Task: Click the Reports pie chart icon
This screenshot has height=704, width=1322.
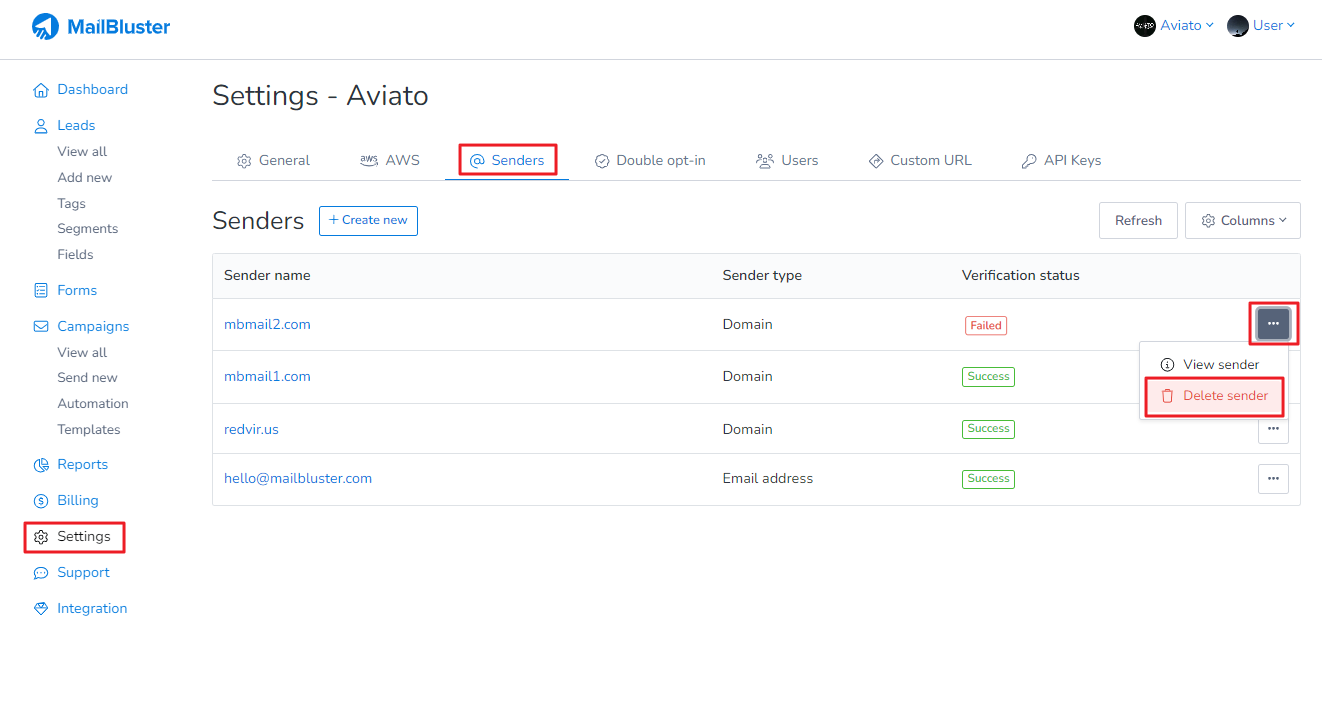Action: point(41,465)
